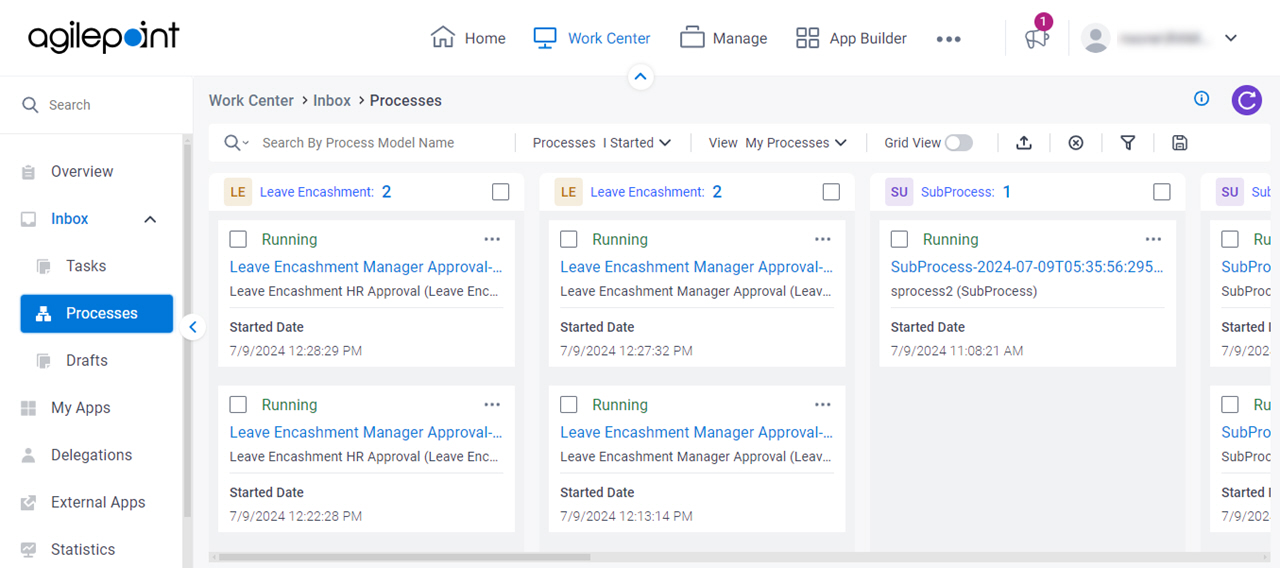Image resolution: width=1280 pixels, height=568 pixels.
Task: Open Leave Encashment link on 12:28:29 card
Action: coord(366,267)
